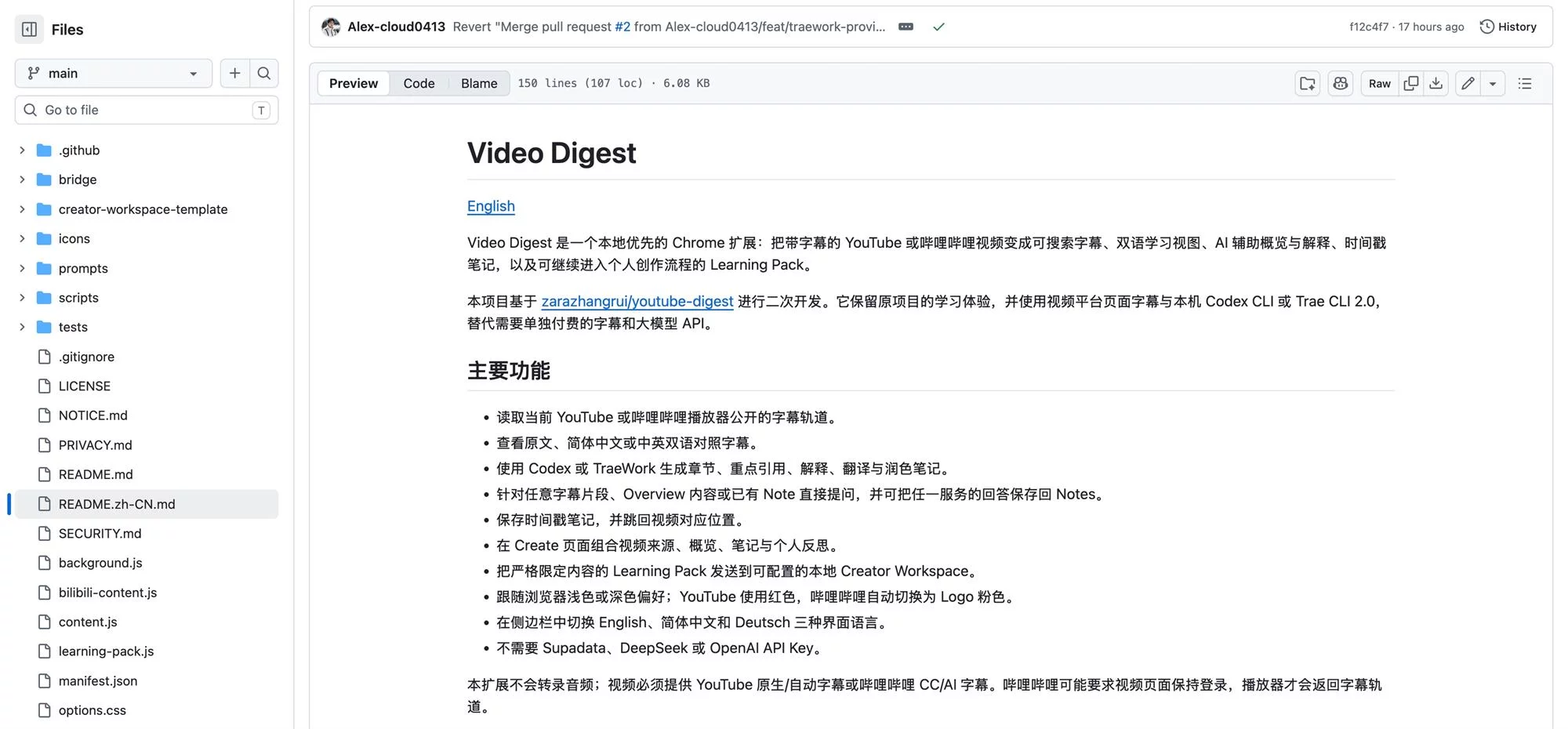Select the README.zh-CN.md file
Screen dimensions: 1568x729
coord(147,504)
